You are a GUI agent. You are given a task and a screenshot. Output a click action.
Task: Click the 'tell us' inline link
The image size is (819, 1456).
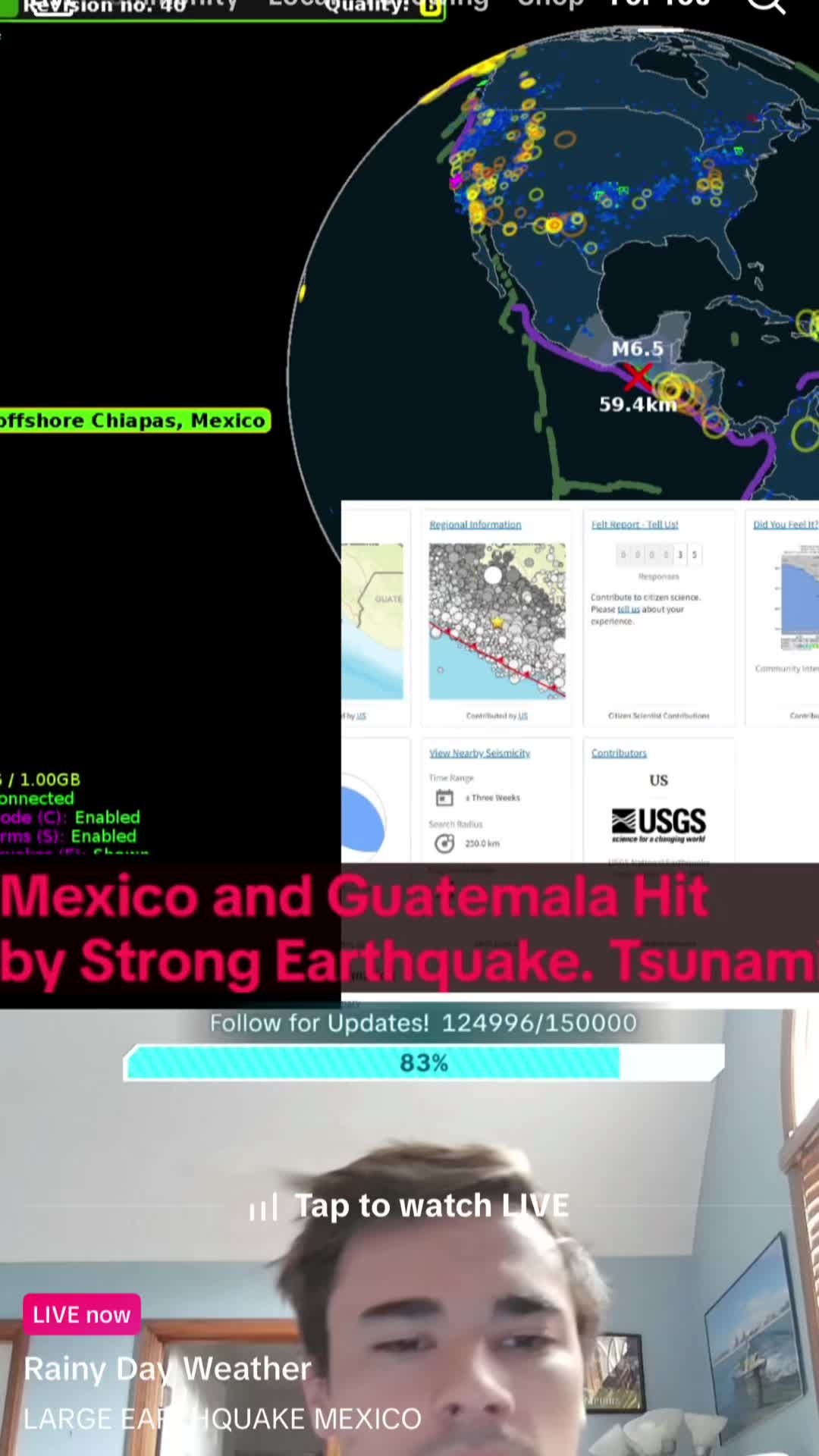[629, 609]
